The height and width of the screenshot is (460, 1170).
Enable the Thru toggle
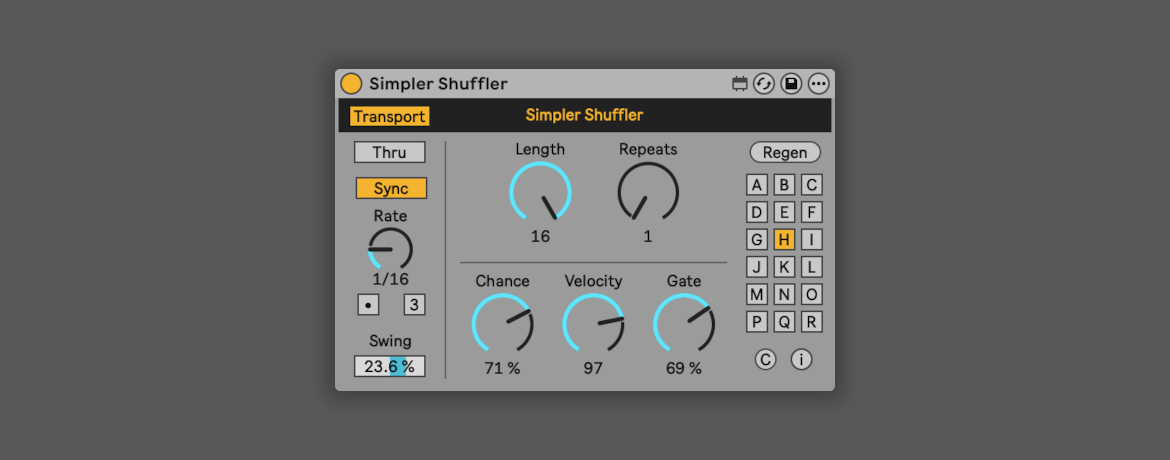389,152
